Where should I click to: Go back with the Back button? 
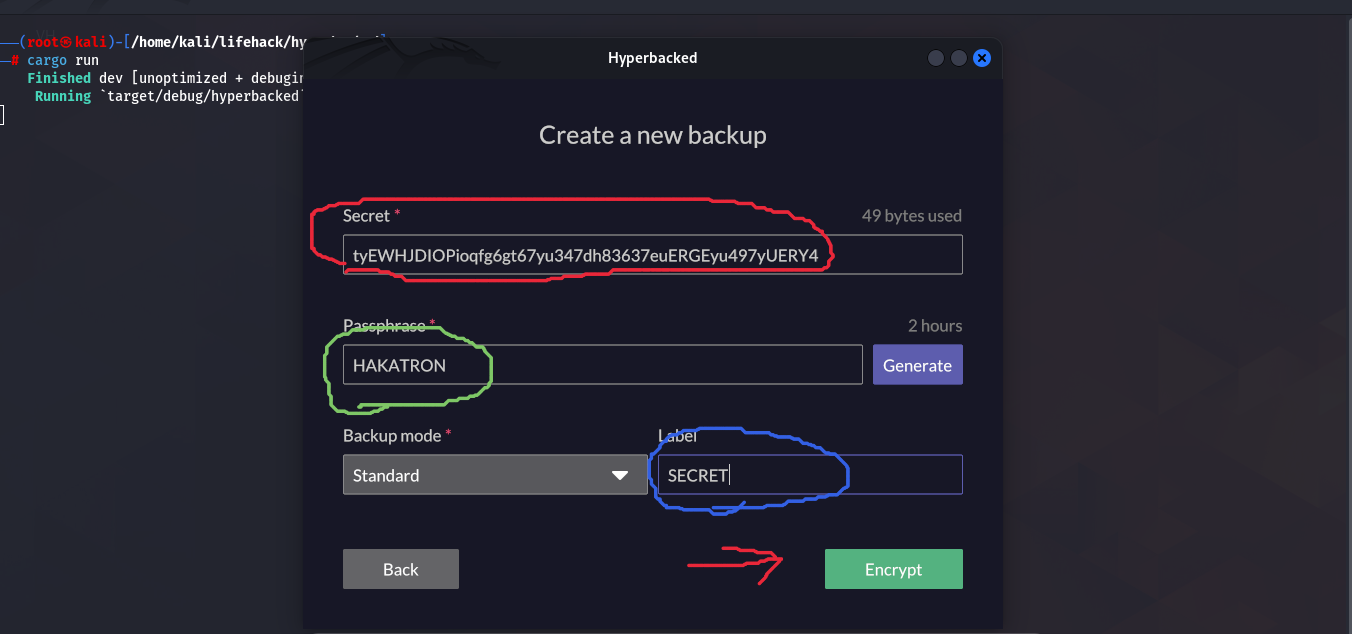[400, 569]
